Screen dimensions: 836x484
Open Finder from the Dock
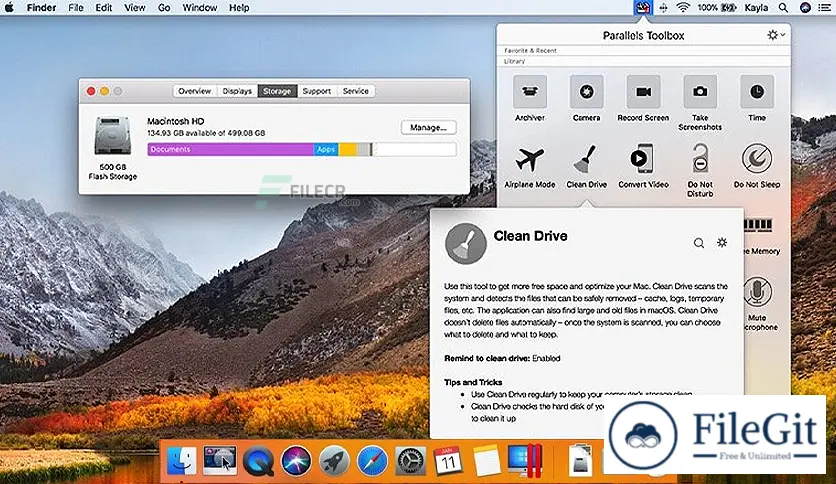pyautogui.click(x=181, y=461)
